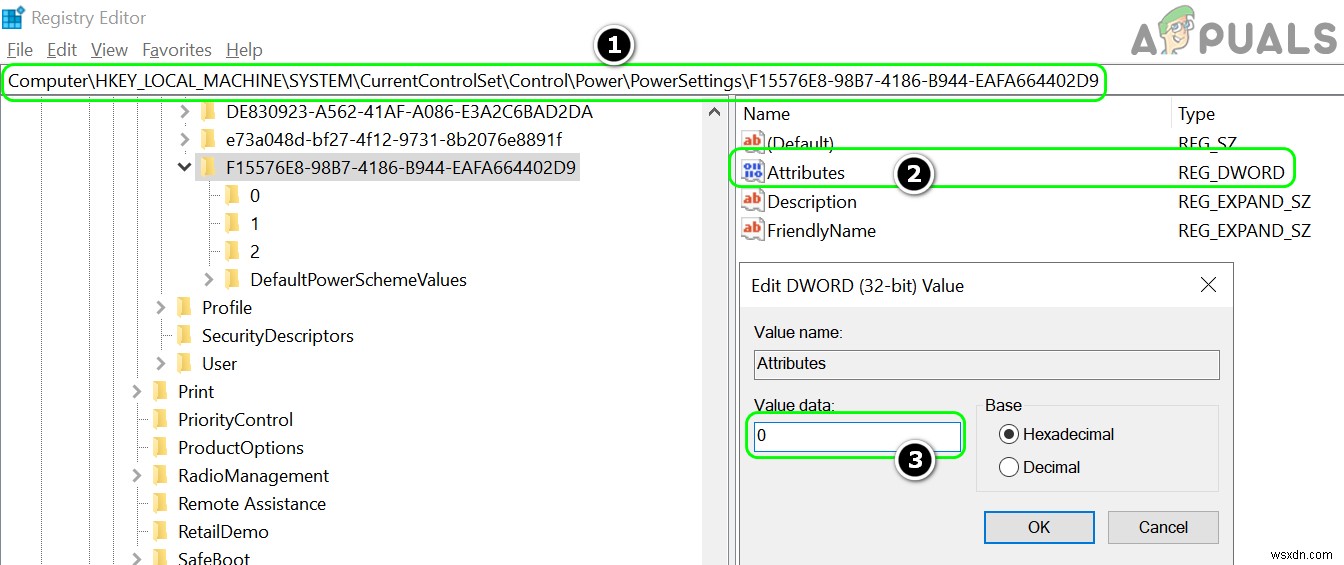
Task: Click the SecurityDescriptors folder icon
Action: [x=184, y=335]
